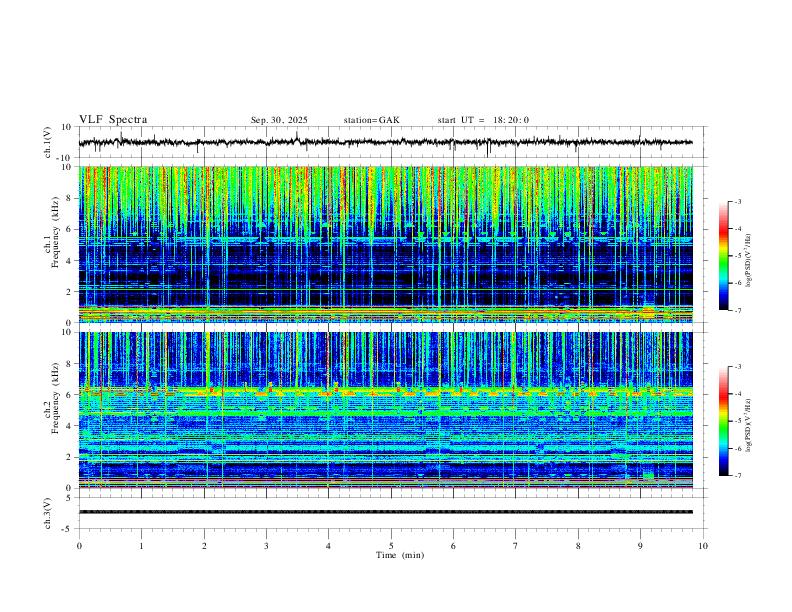The width and height of the screenshot is (792, 612).
Task: Click the 'station=GAK' label
Action: 371,120
